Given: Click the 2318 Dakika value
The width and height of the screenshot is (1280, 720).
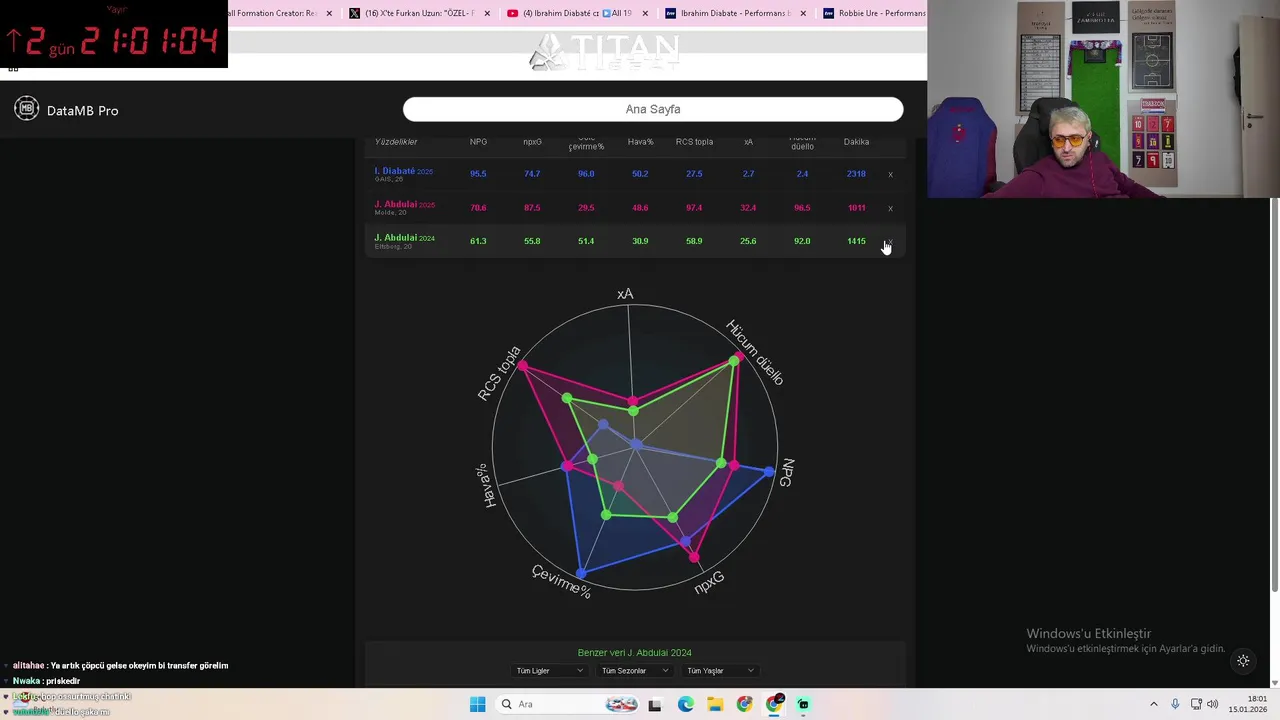Looking at the screenshot, I should click(856, 174).
